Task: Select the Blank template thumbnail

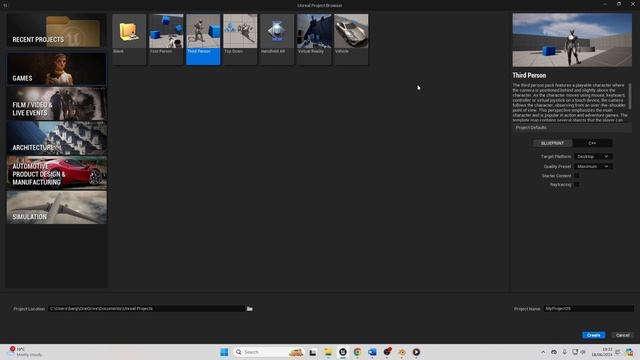Action: tap(129, 39)
